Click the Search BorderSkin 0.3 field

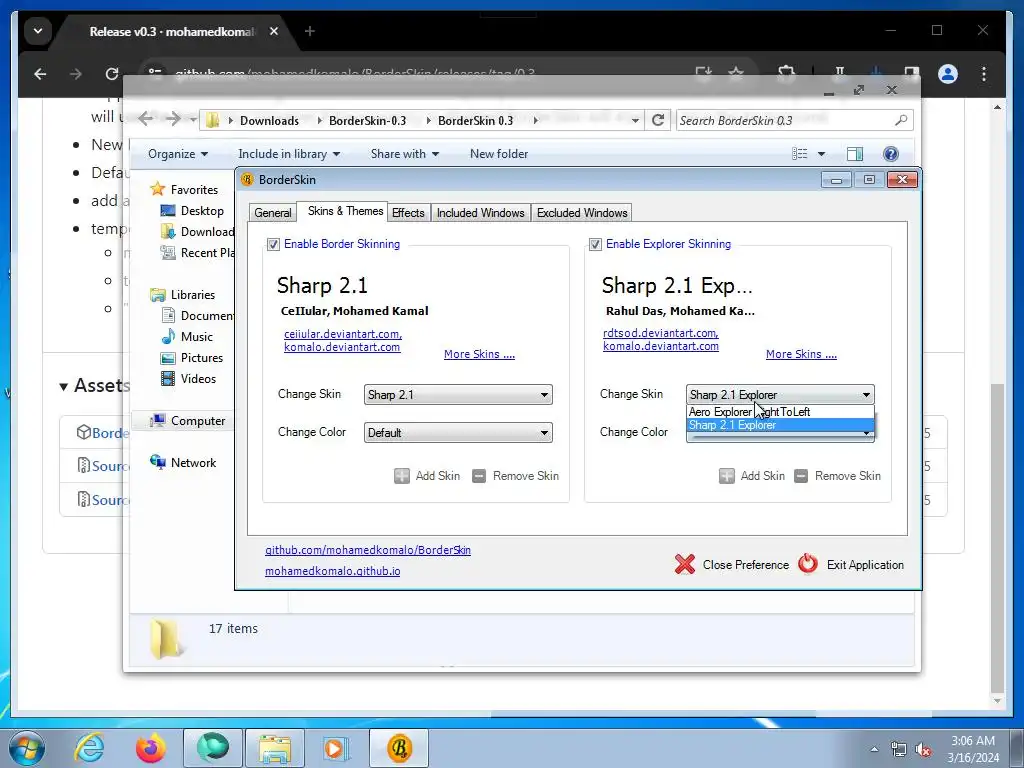pos(793,120)
